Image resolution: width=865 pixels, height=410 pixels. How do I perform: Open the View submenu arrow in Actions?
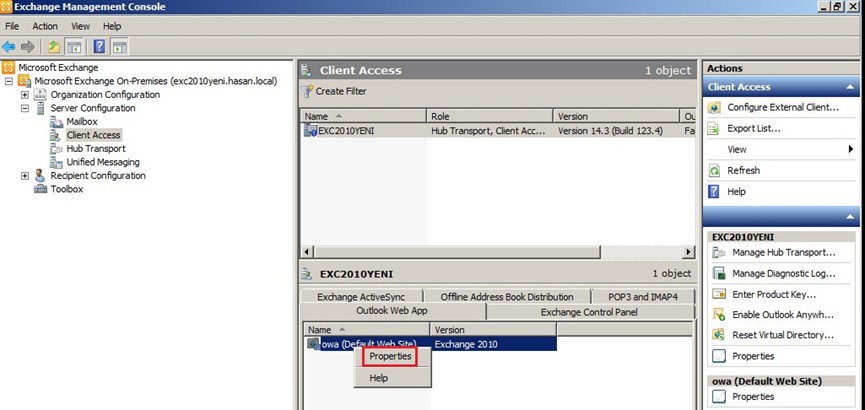coord(851,150)
